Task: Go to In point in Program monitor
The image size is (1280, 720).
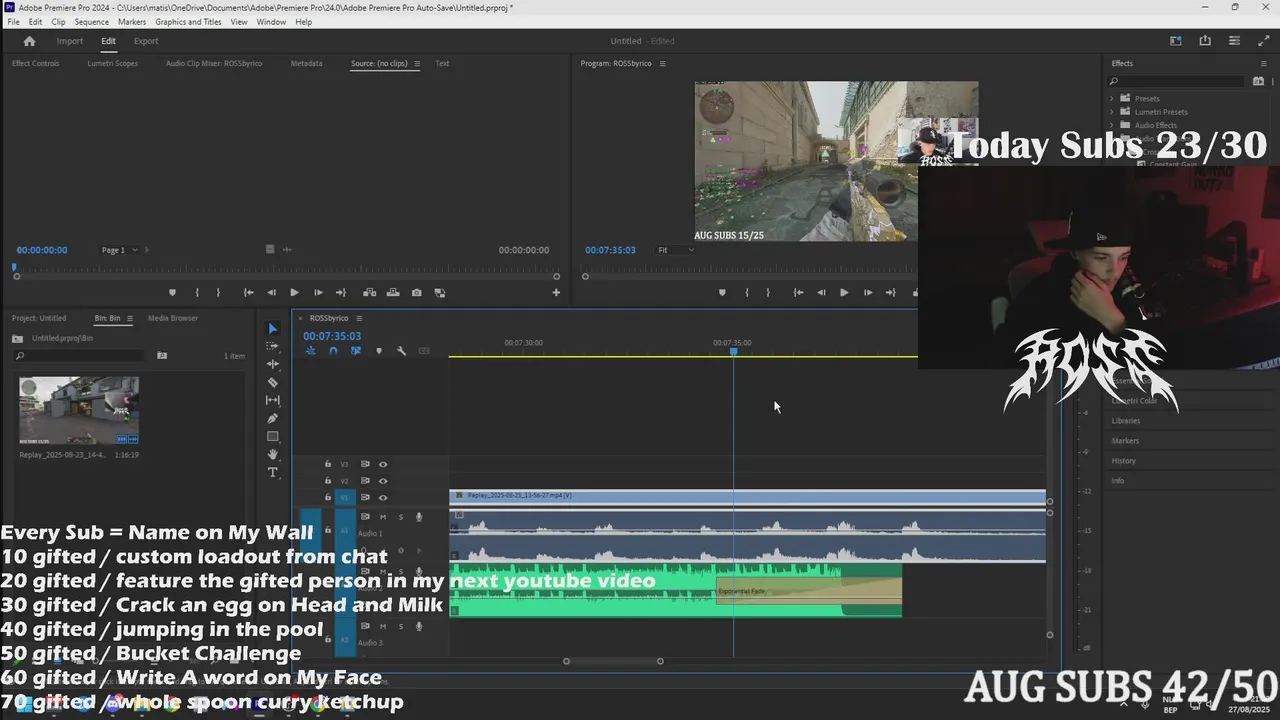Action: tap(798, 293)
